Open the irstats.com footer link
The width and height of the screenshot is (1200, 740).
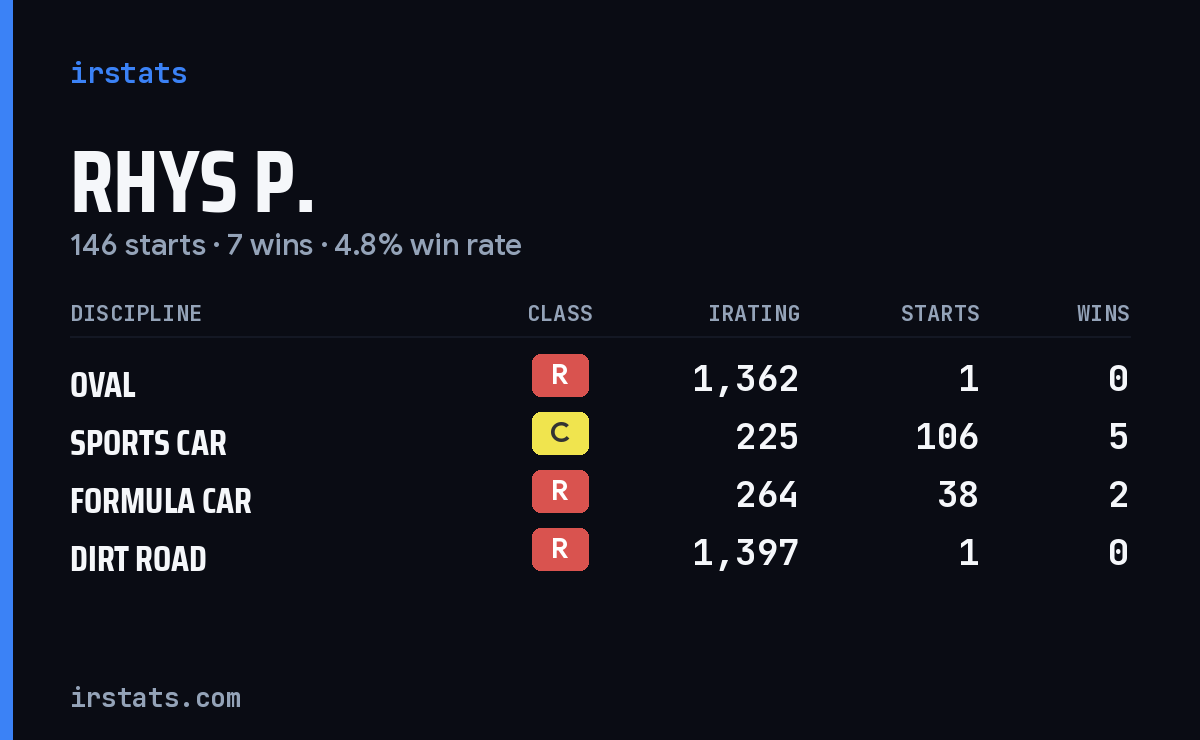tap(155, 697)
